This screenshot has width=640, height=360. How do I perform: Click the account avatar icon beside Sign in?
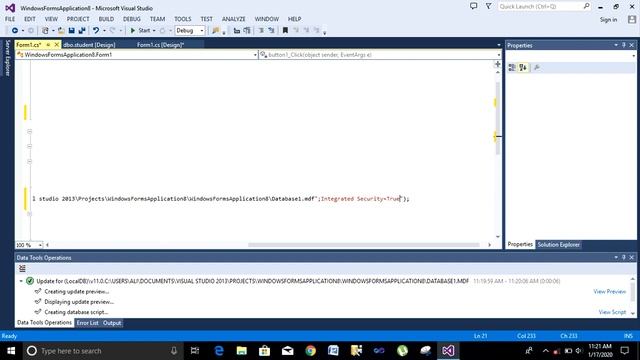[632, 19]
